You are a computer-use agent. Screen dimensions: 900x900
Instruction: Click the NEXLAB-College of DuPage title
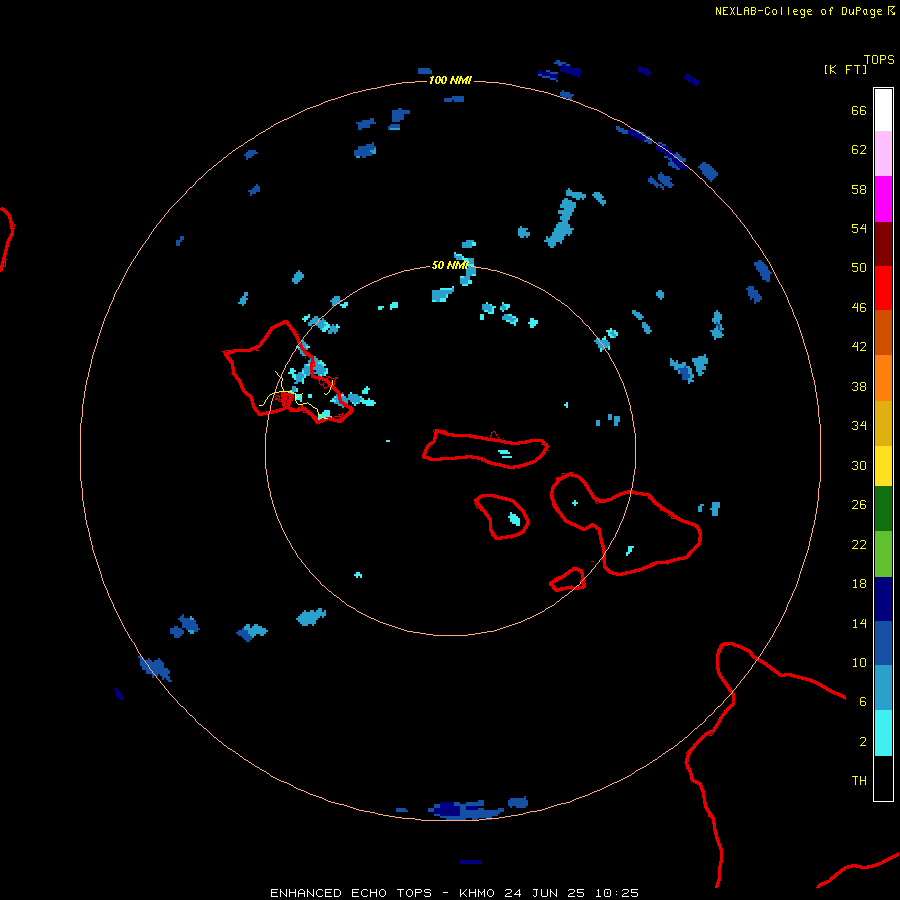click(798, 11)
